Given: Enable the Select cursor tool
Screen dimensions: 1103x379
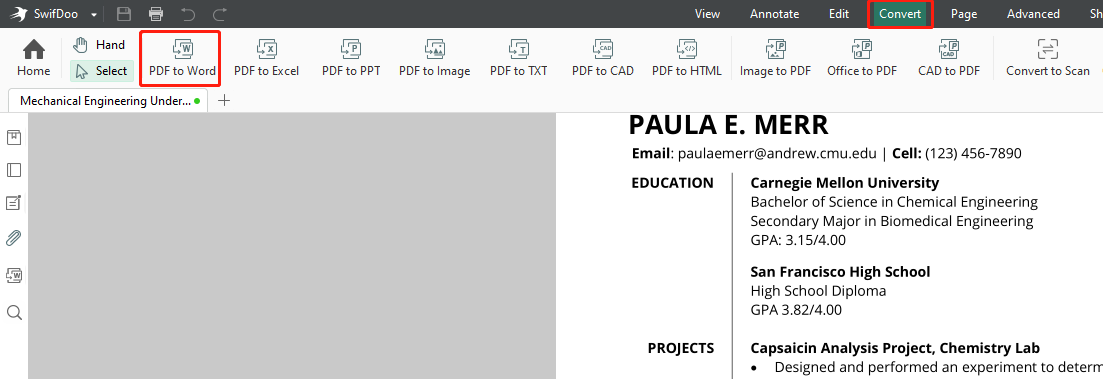Looking at the screenshot, I should tap(101, 71).
